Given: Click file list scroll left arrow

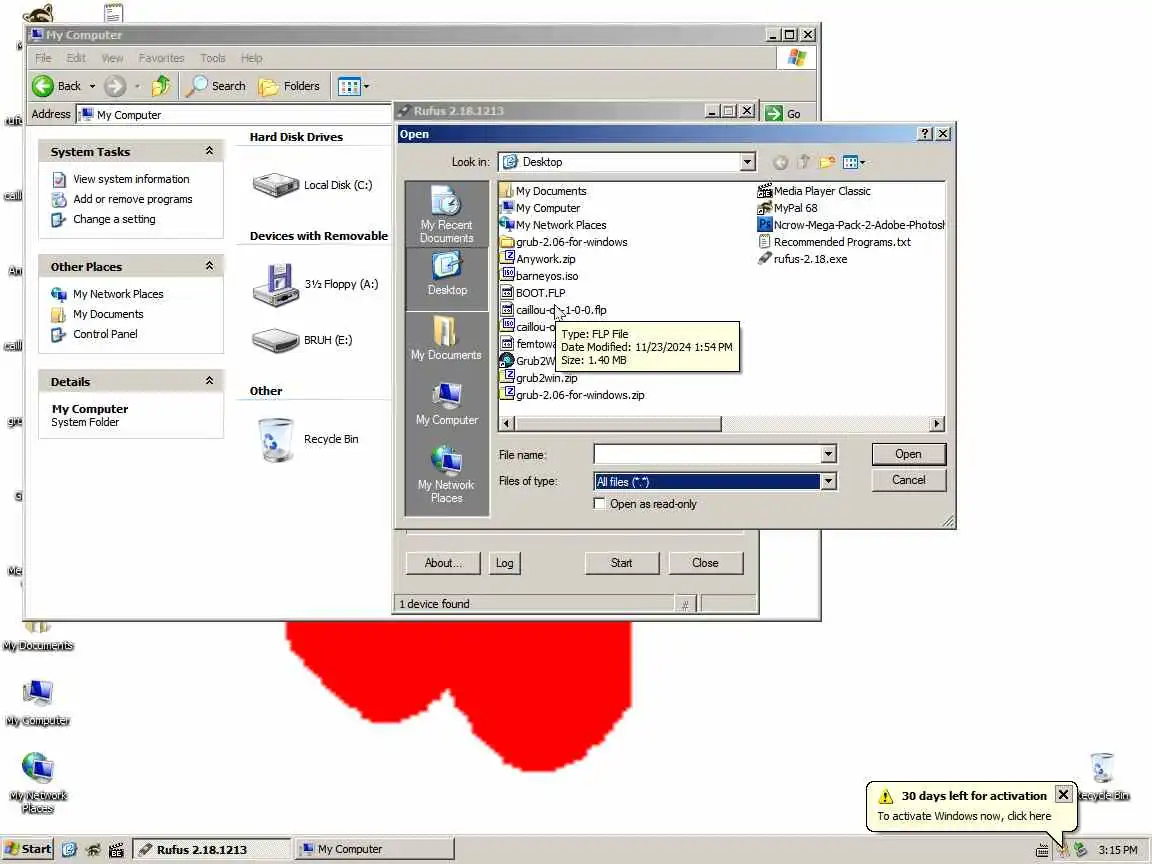Looking at the screenshot, I should (506, 424).
